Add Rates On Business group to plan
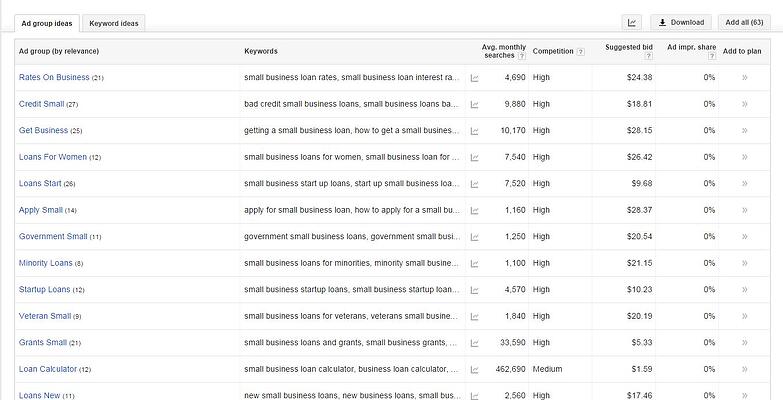 pos(745,77)
